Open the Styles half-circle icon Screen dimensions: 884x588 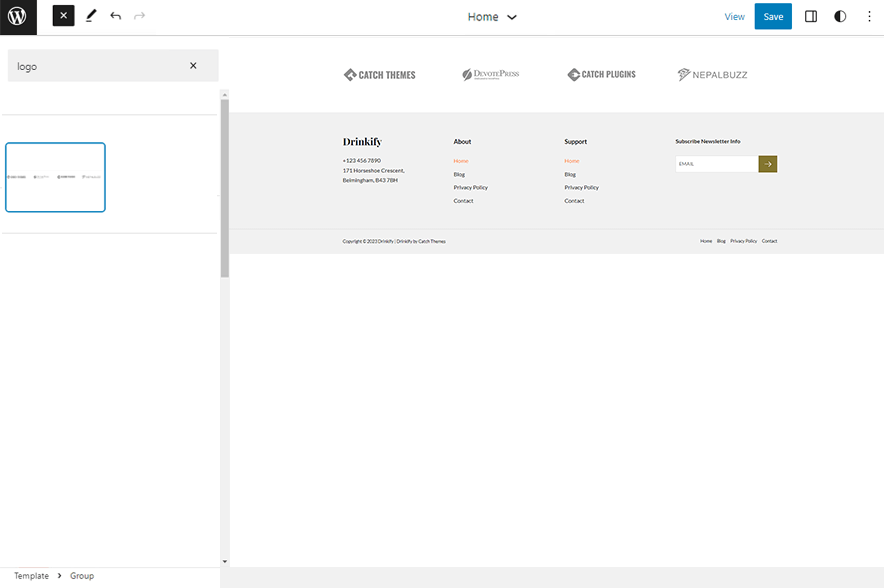840,17
